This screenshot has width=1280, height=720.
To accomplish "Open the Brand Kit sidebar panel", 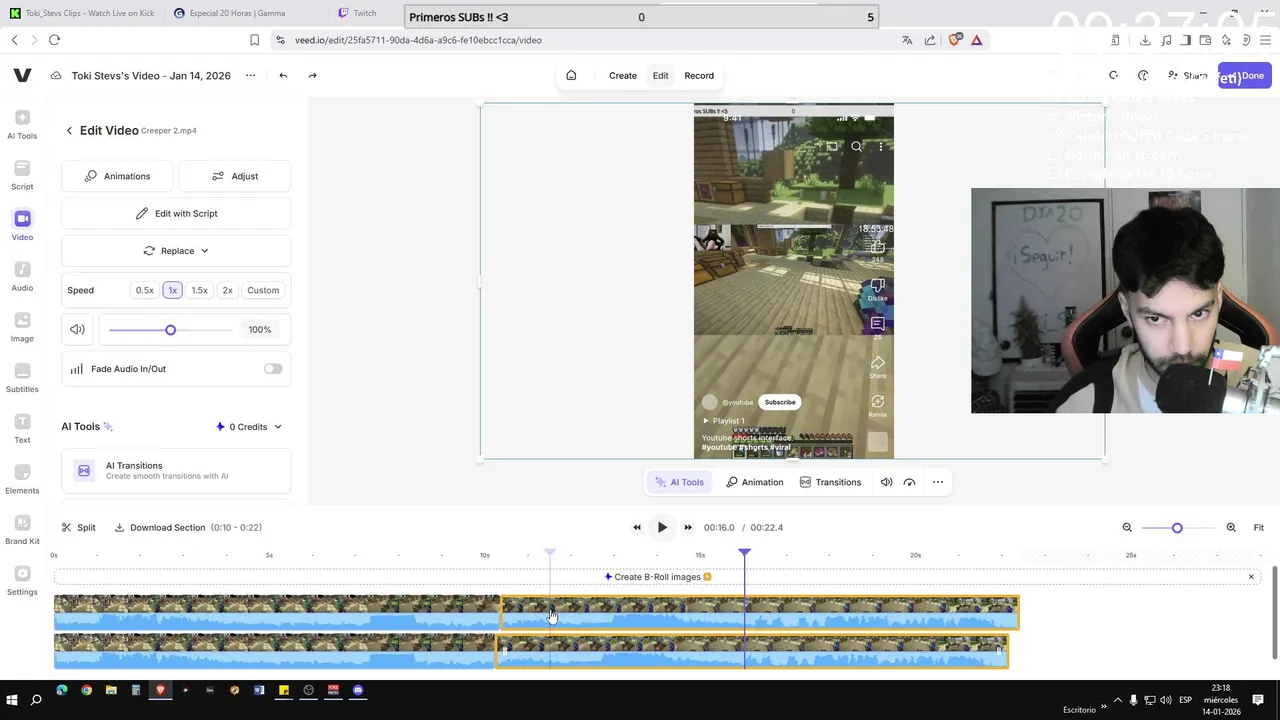I will point(22,530).
